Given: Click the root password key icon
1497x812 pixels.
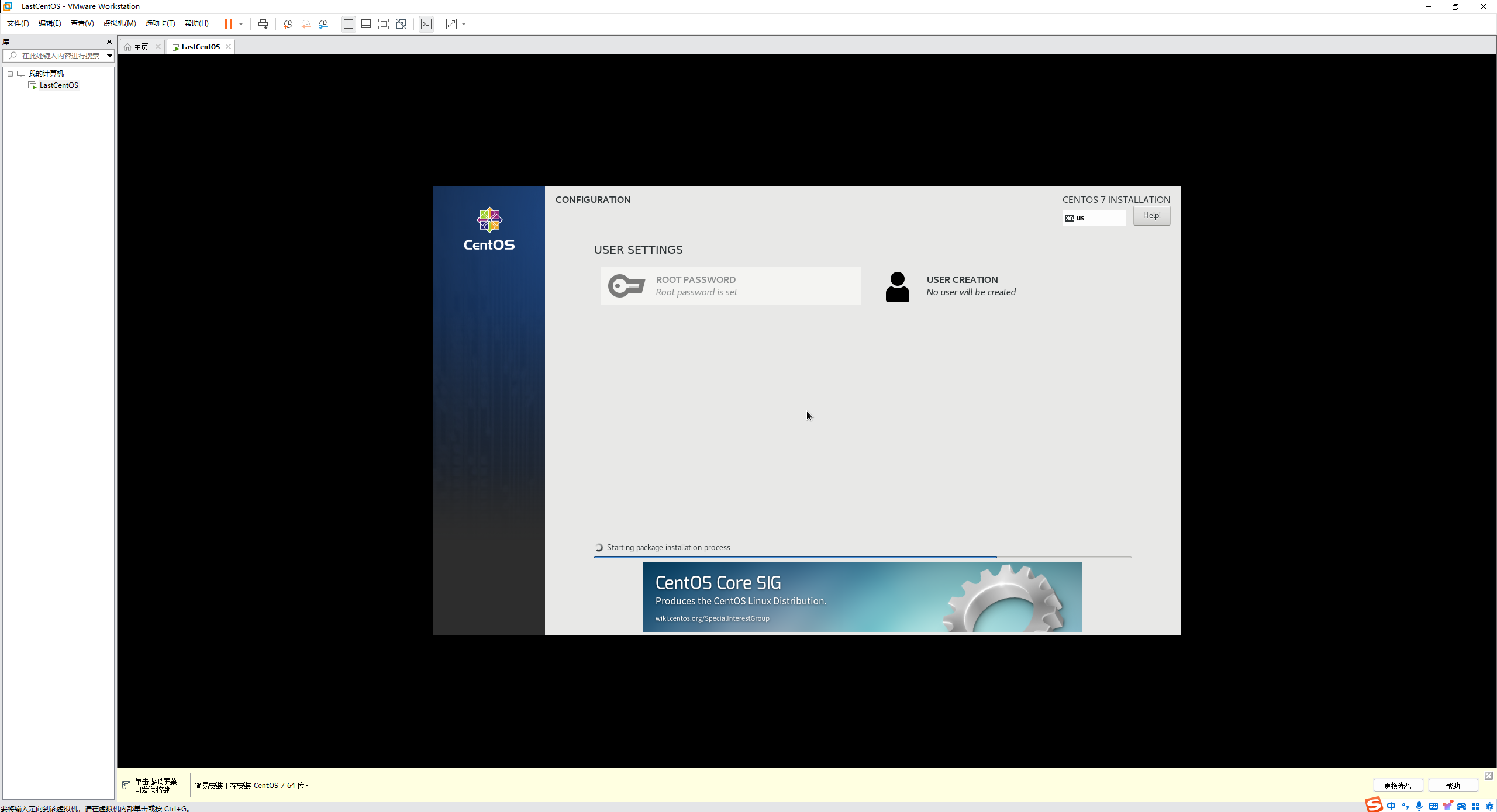Looking at the screenshot, I should click(627, 286).
